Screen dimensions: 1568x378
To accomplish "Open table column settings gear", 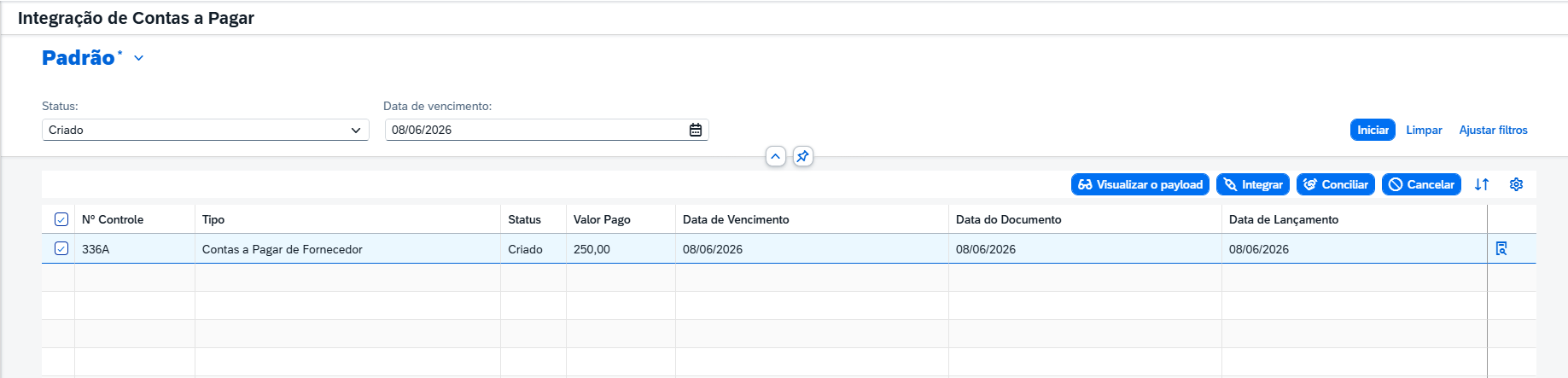I will [1516, 184].
